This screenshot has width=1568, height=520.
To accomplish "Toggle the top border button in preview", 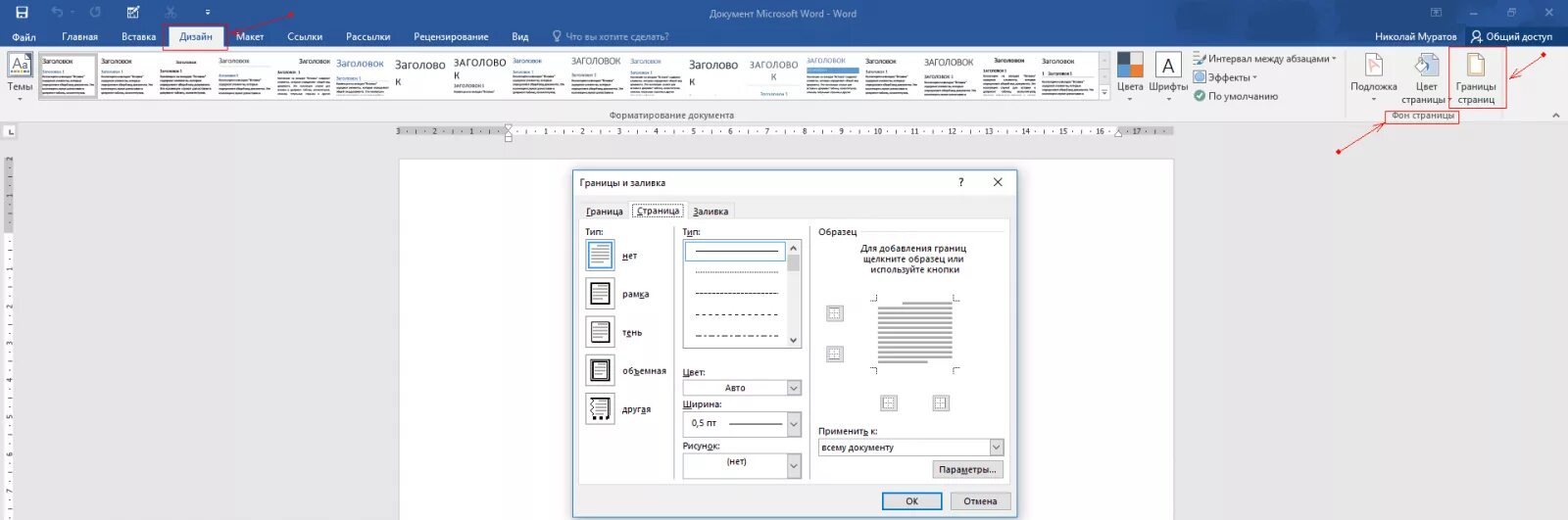I will point(835,313).
